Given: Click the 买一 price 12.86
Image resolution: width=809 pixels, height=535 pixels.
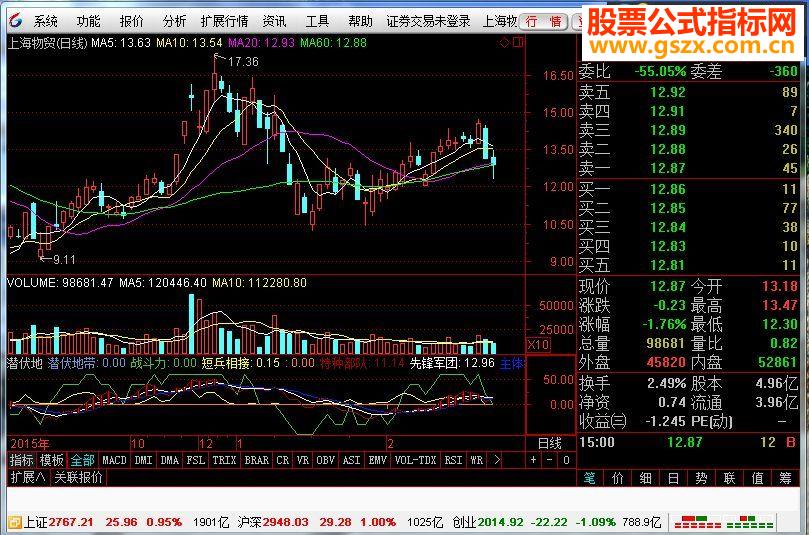Looking at the screenshot, I should tap(668, 189).
